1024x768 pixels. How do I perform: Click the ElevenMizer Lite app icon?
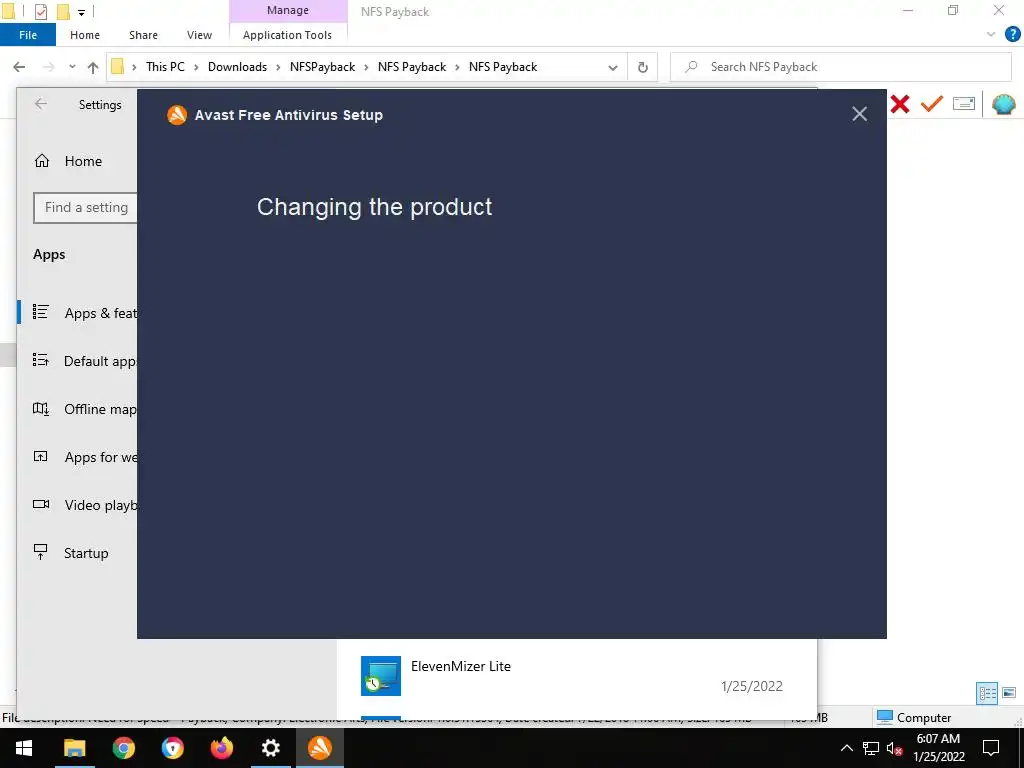[x=381, y=676]
